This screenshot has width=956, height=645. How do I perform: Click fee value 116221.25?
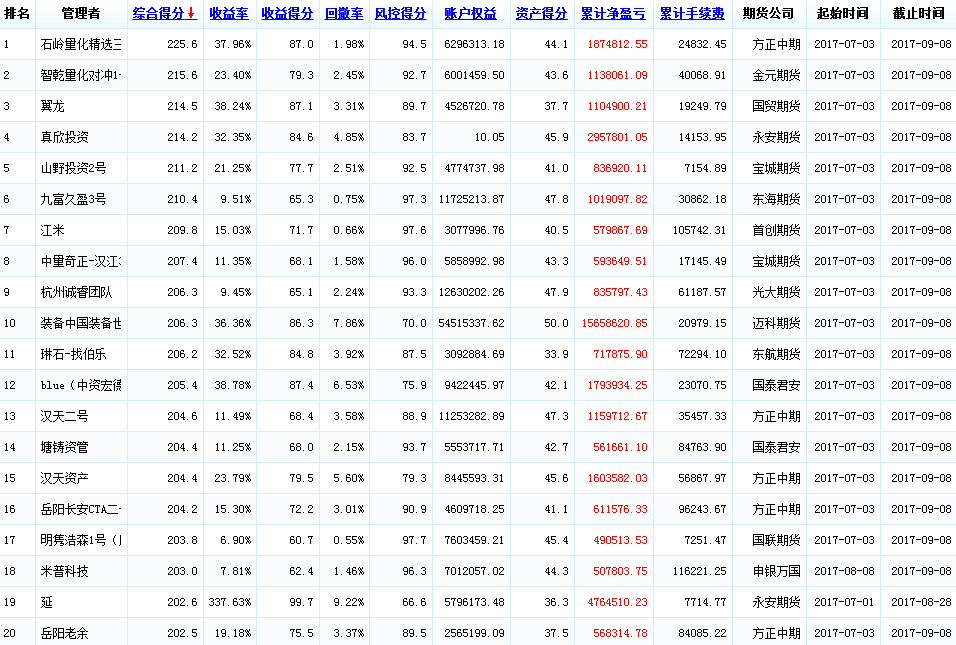click(700, 571)
